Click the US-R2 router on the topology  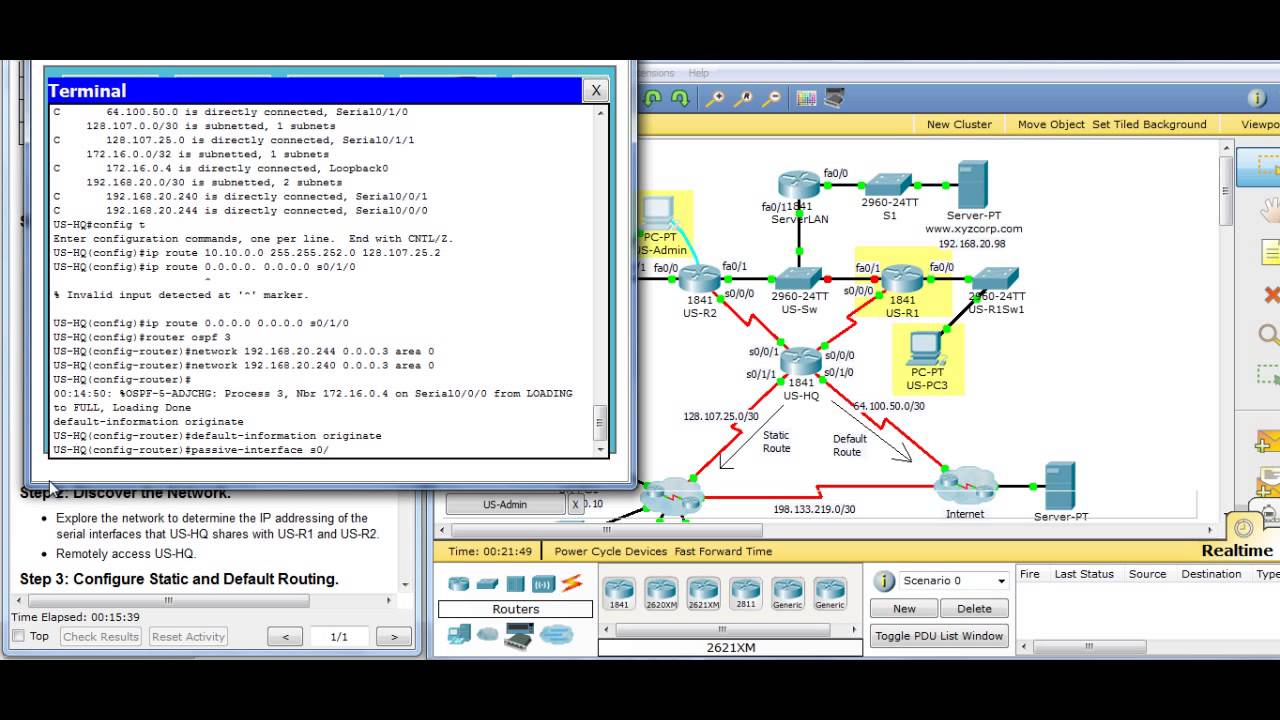click(x=700, y=279)
